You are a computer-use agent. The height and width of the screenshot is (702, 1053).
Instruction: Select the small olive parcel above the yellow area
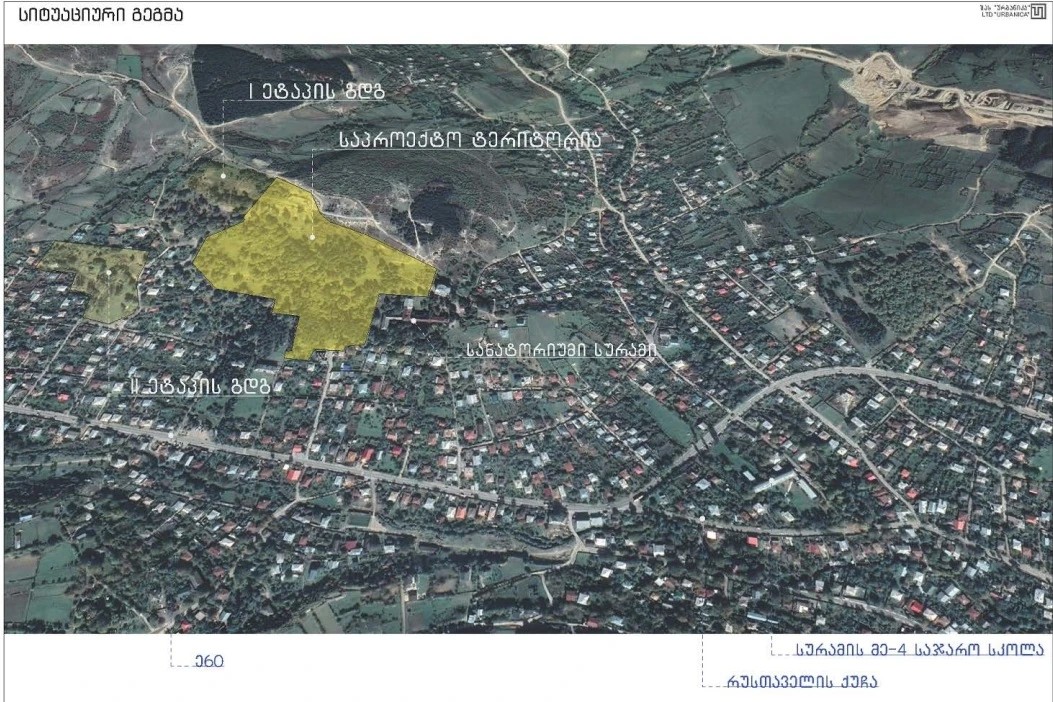pos(228,186)
